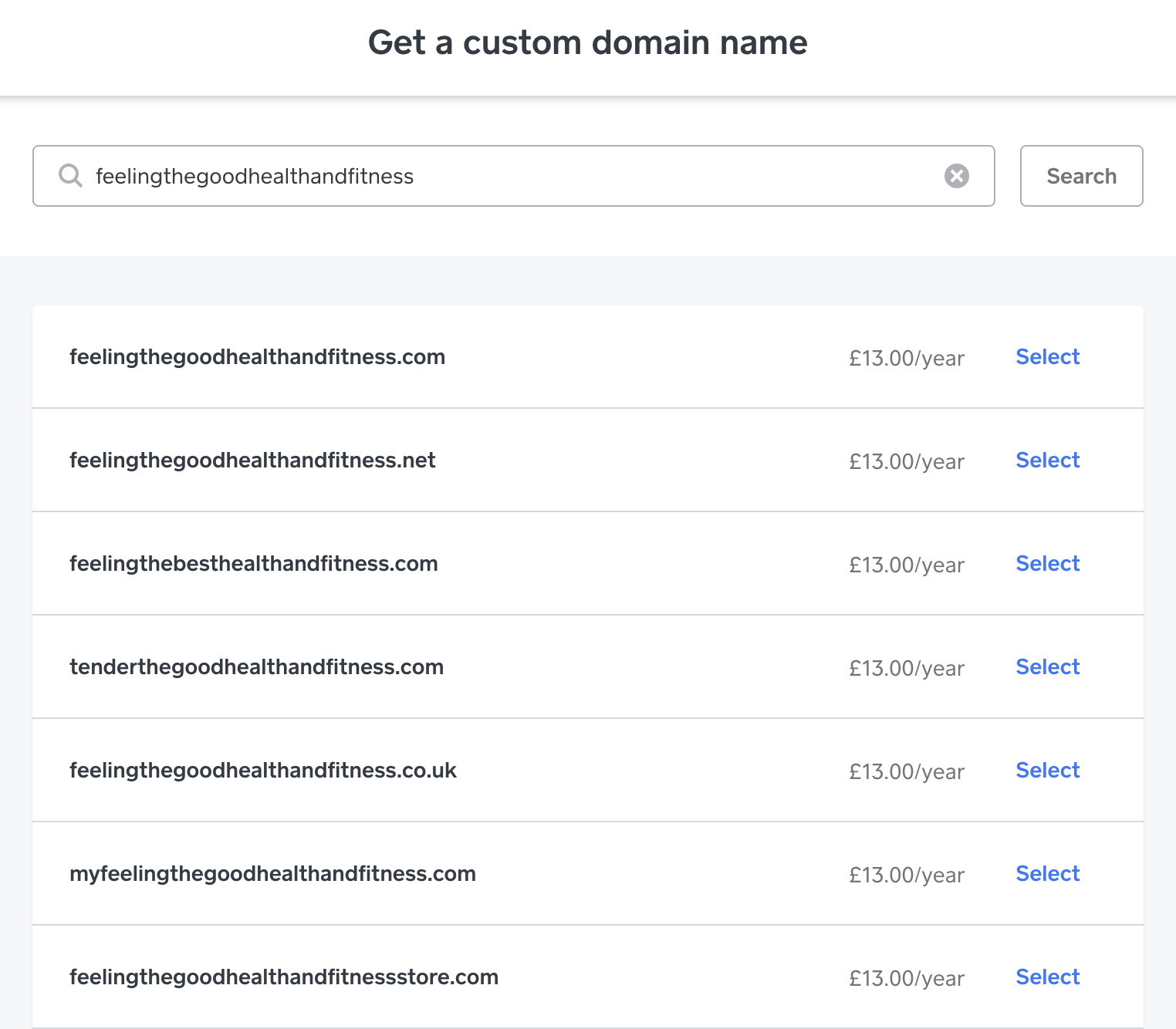Click the tenderthegoodhealthandfitness.com result row

pyautogui.click(x=540, y=667)
